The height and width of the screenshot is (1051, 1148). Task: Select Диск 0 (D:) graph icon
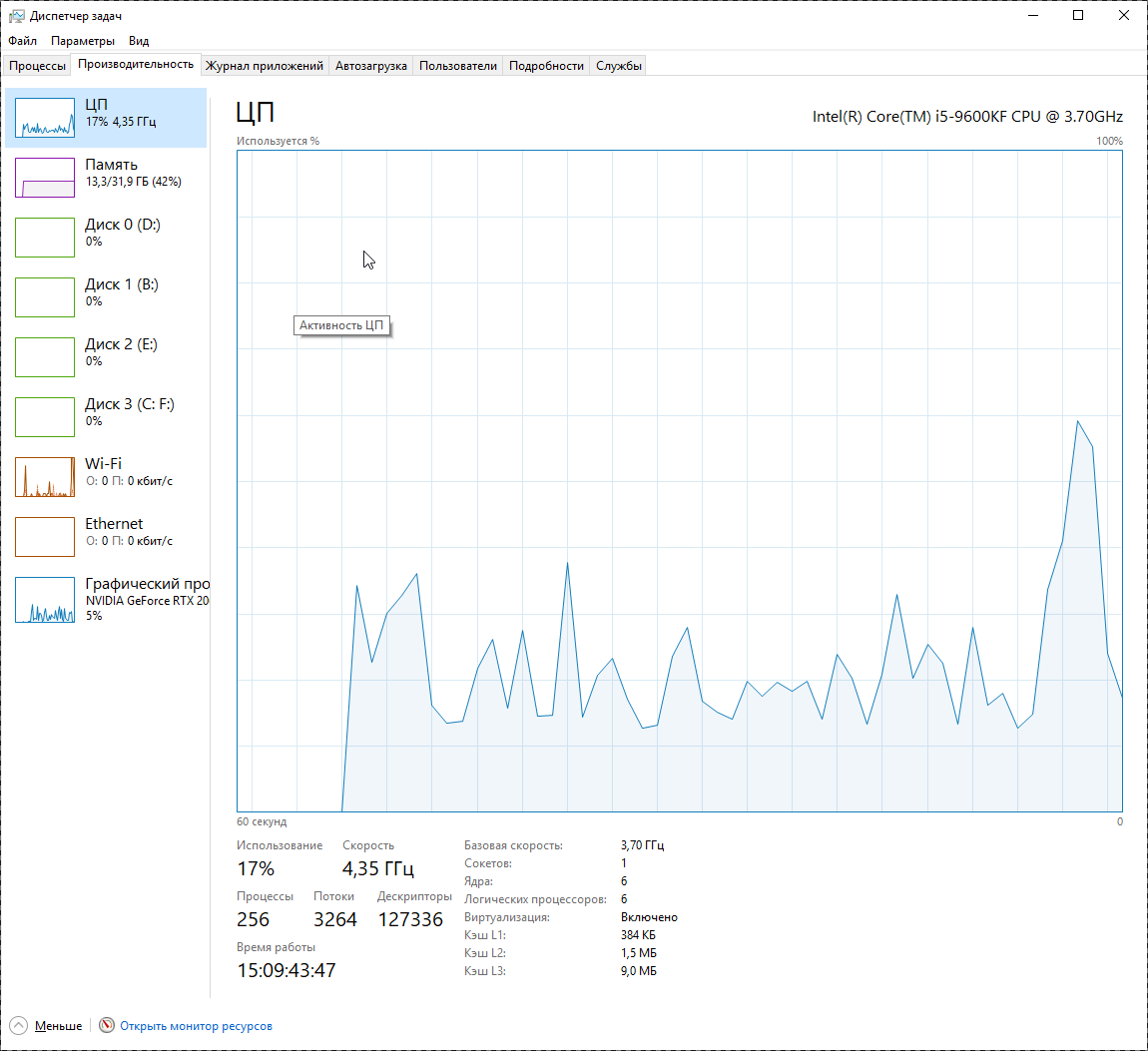click(x=45, y=238)
